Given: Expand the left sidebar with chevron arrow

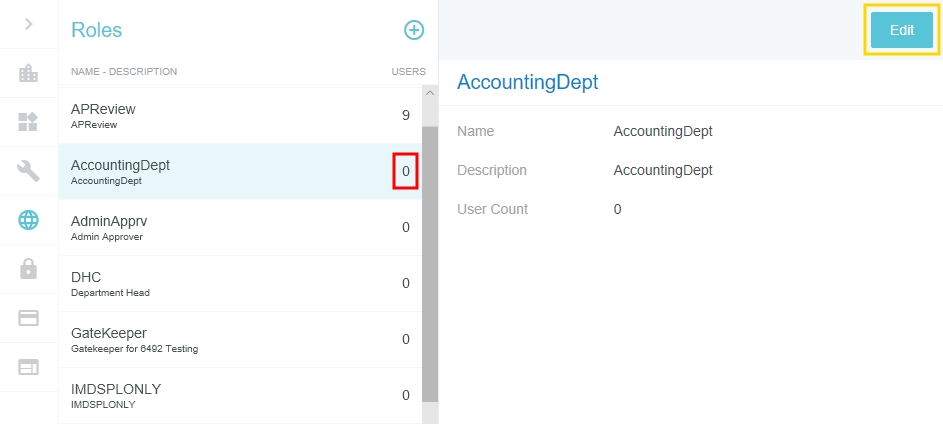Looking at the screenshot, I should [x=28, y=23].
